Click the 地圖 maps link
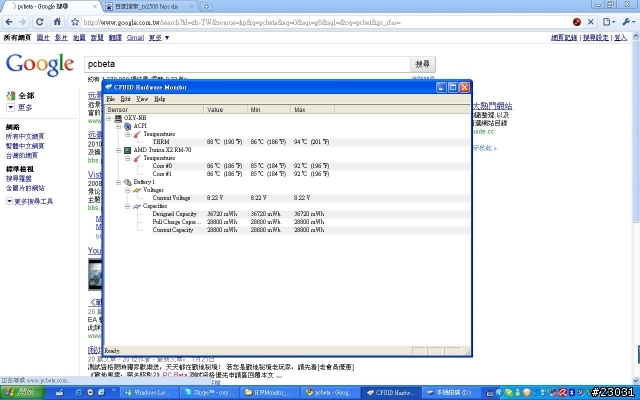Image resolution: width=640 pixels, height=400 pixels. pyautogui.click(x=79, y=38)
